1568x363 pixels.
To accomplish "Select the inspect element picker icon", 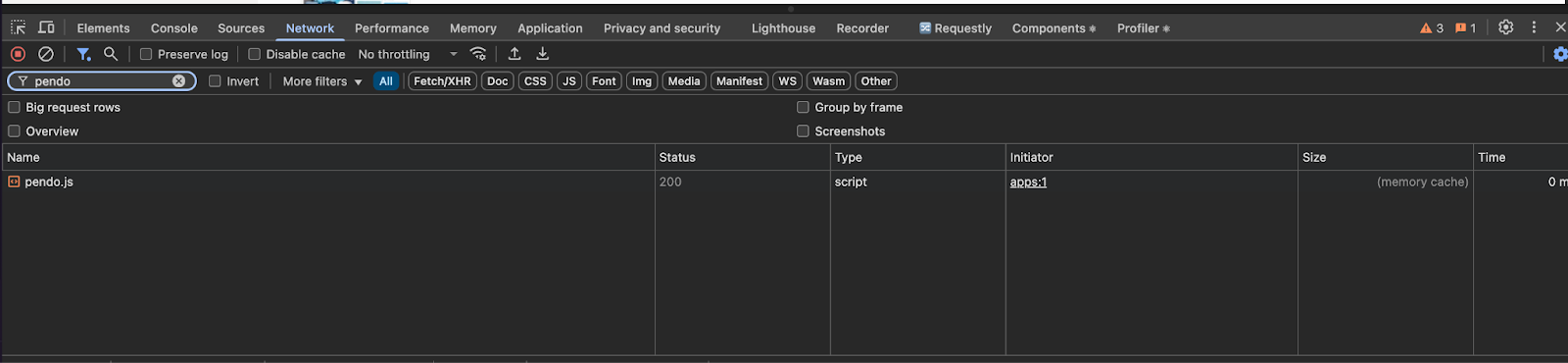I will point(18,27).
